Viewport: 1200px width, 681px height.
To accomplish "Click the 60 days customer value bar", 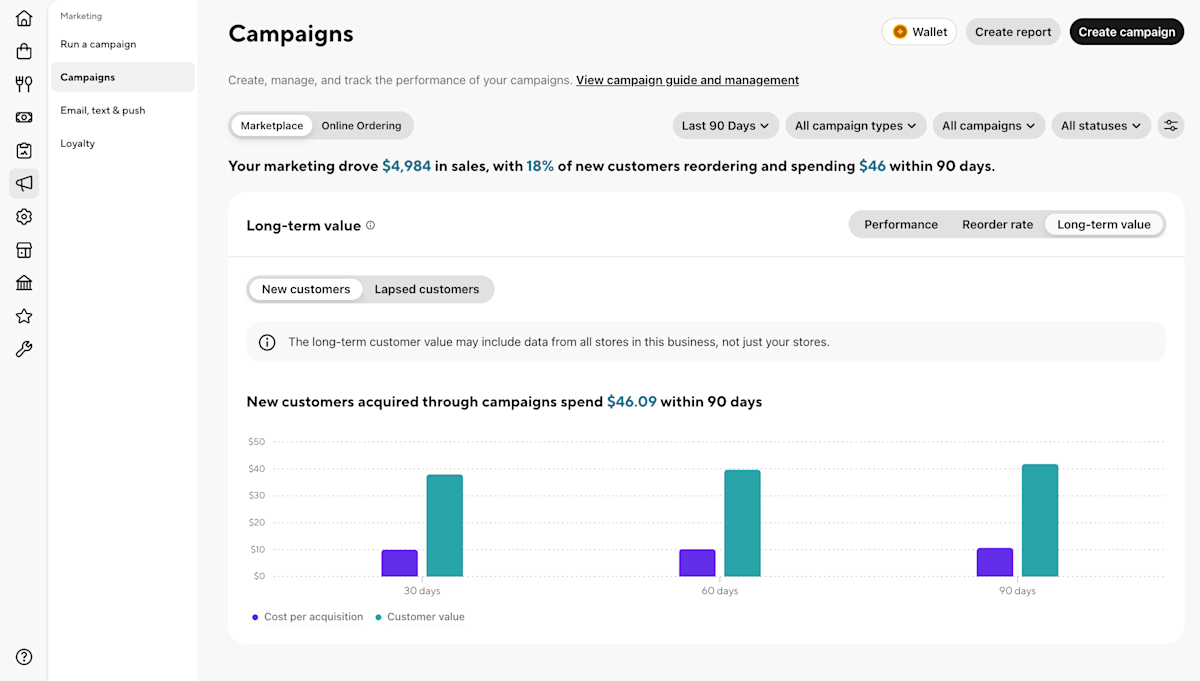I will pos(742,523).
